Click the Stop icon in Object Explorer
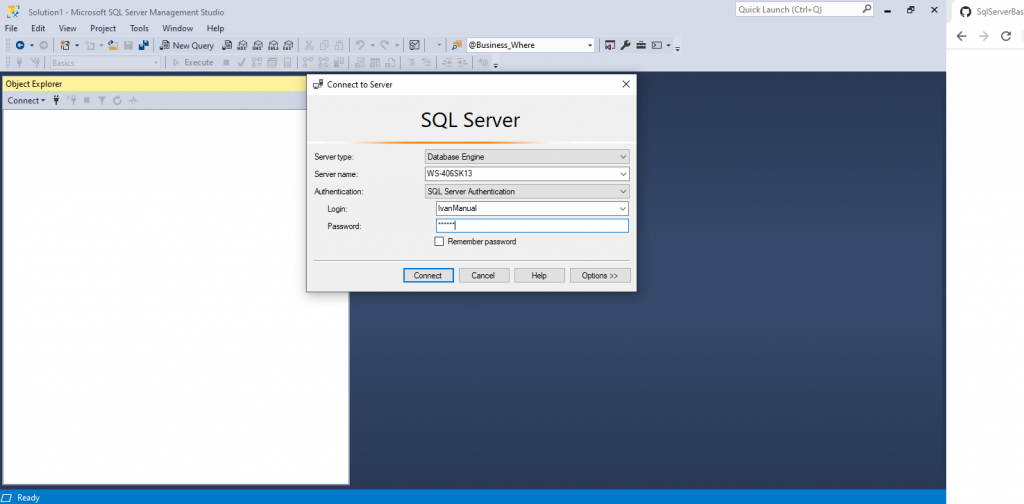1024x504 pixels. [x=87, y=101]
